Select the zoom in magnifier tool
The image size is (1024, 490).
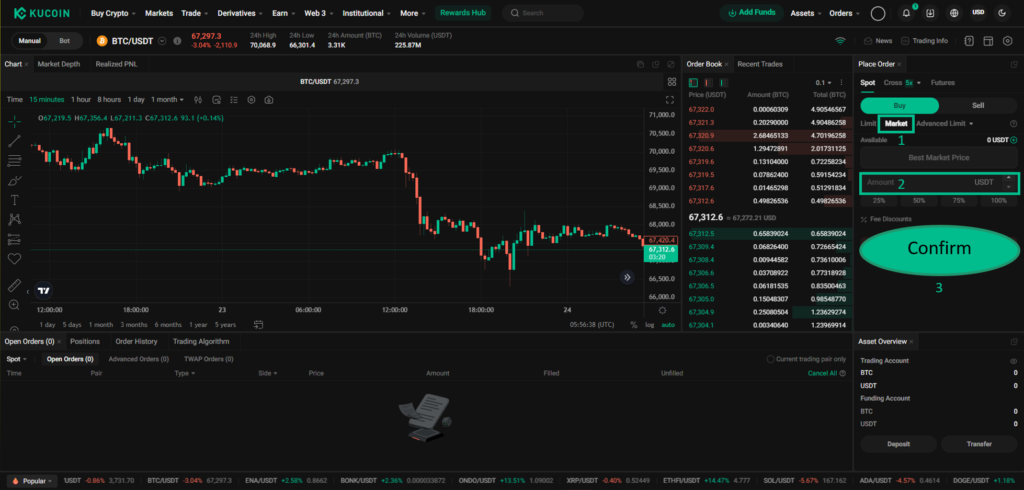(14, 305)
